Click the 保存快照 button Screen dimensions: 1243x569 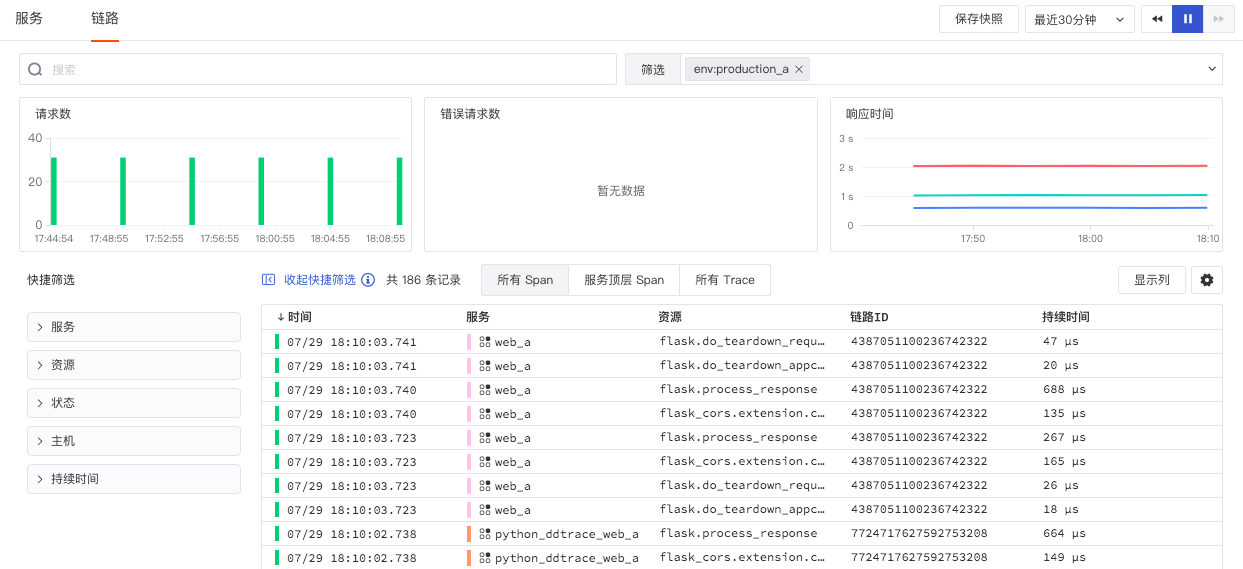(979, 19)
